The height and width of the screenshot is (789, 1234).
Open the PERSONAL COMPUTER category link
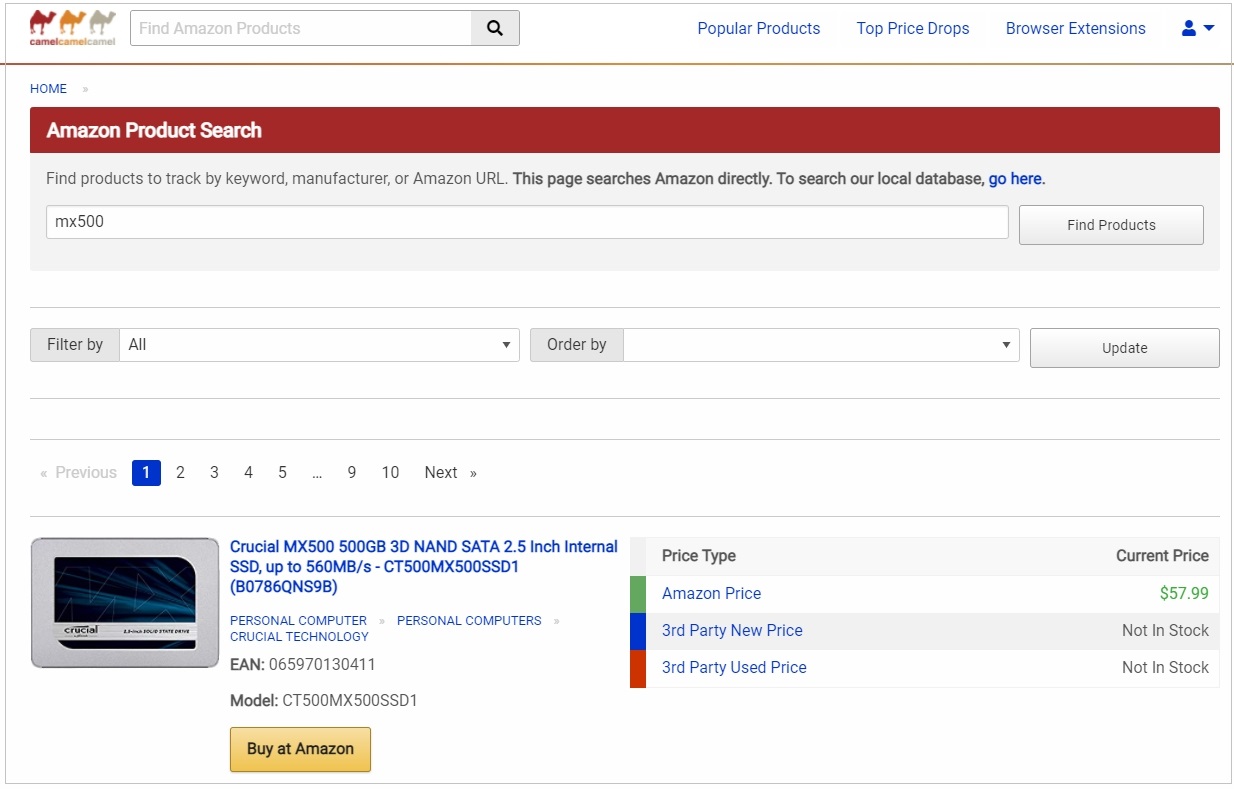click(x=298, y=621)
